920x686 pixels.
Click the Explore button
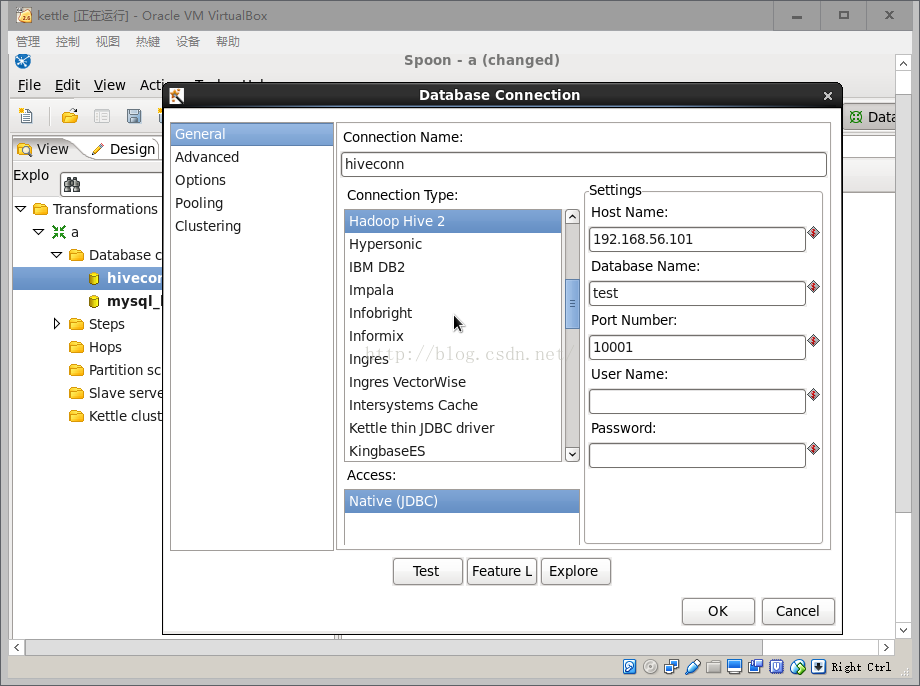(x=575, y=571)
